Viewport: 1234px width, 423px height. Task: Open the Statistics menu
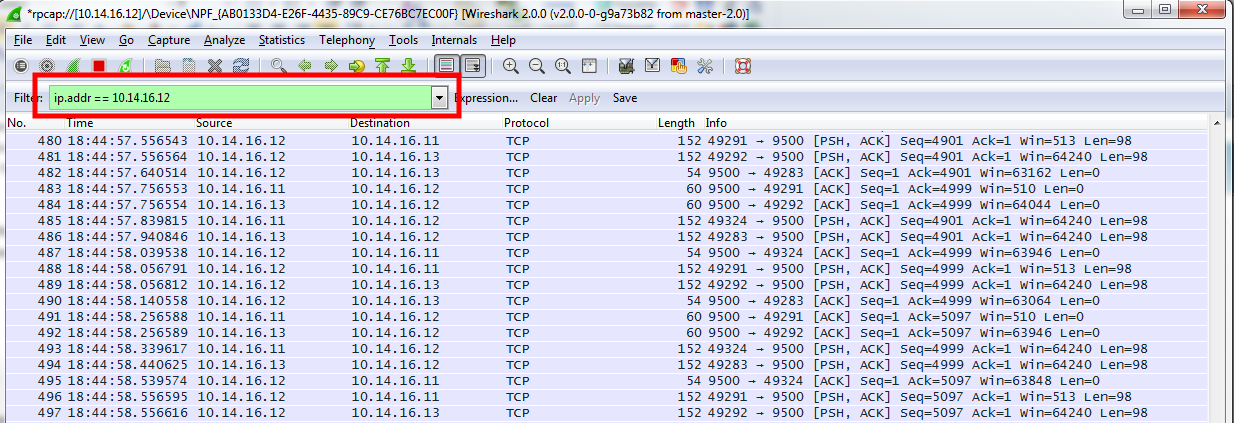coord(282,40)
